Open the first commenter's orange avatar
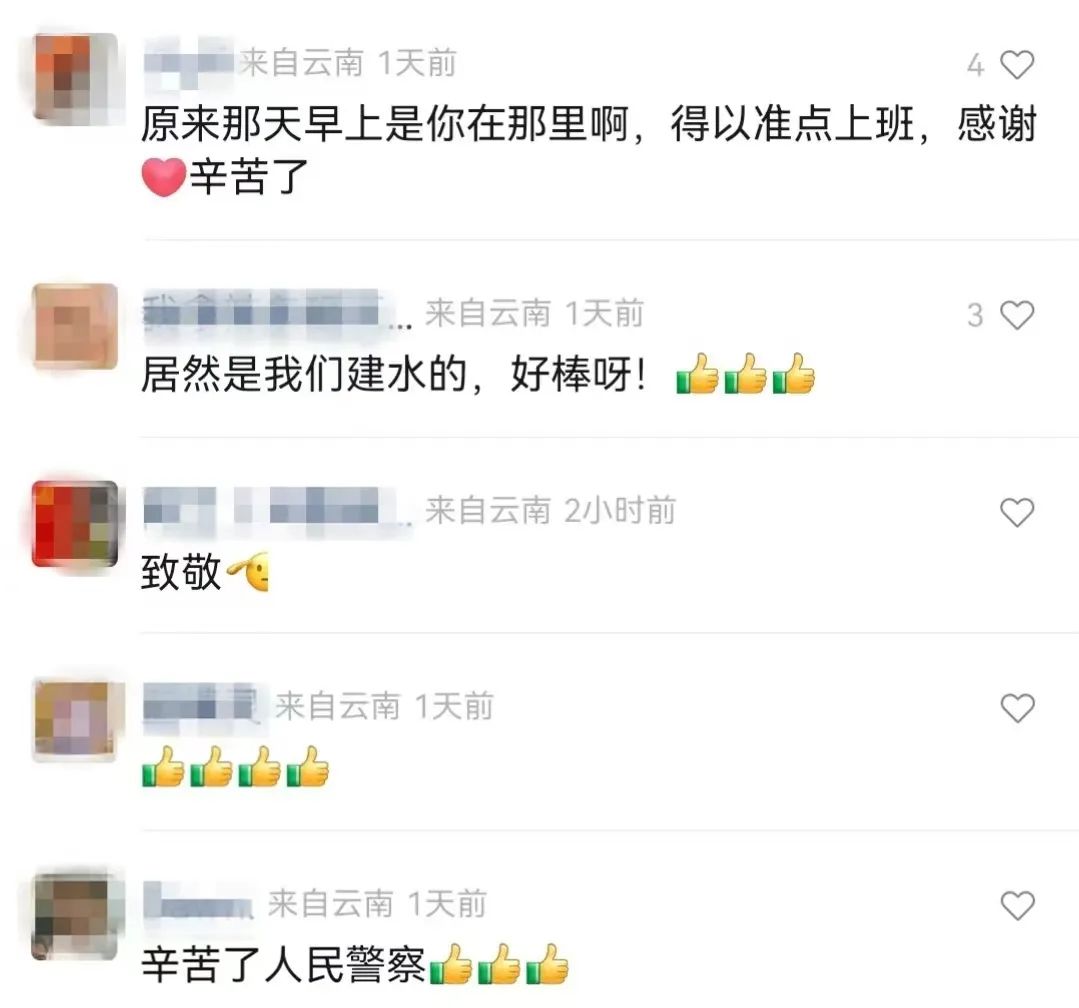This screenshot has height=1008, width=1079. 75,78
